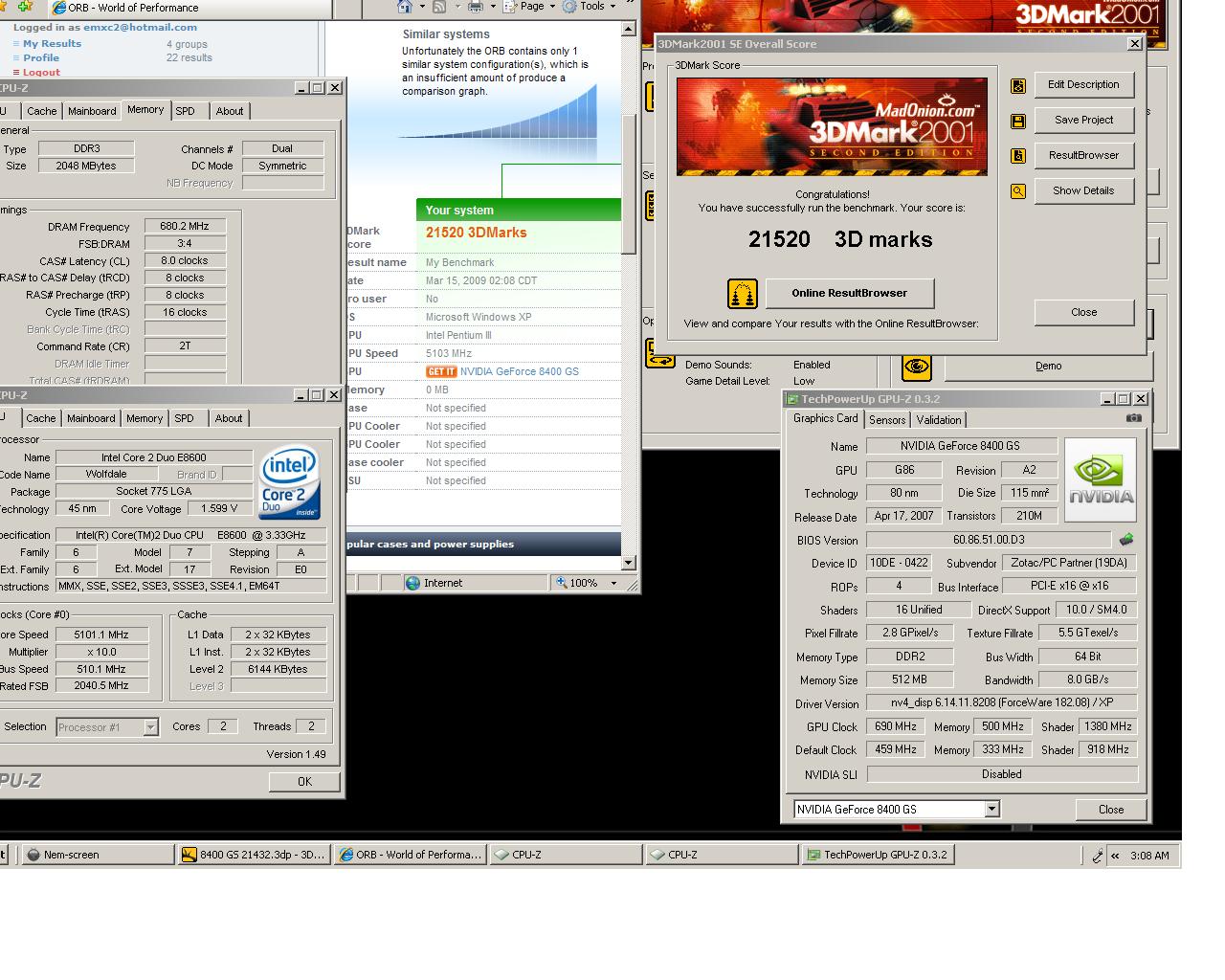Click the yellow eye Demo icon
This screenshot has height=980, width=1225.
tap(916, 367)
